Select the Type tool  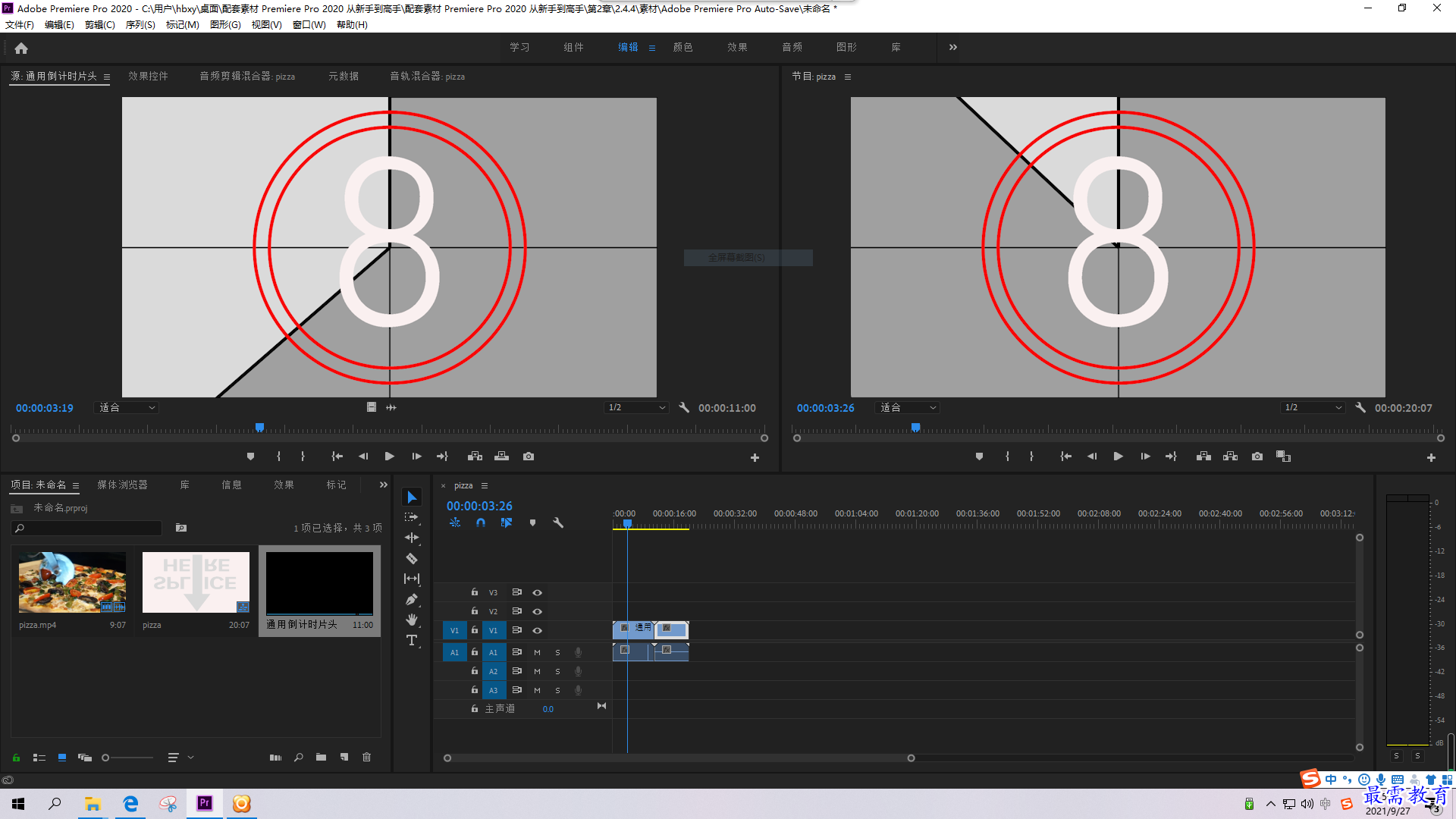click(412, 641)
